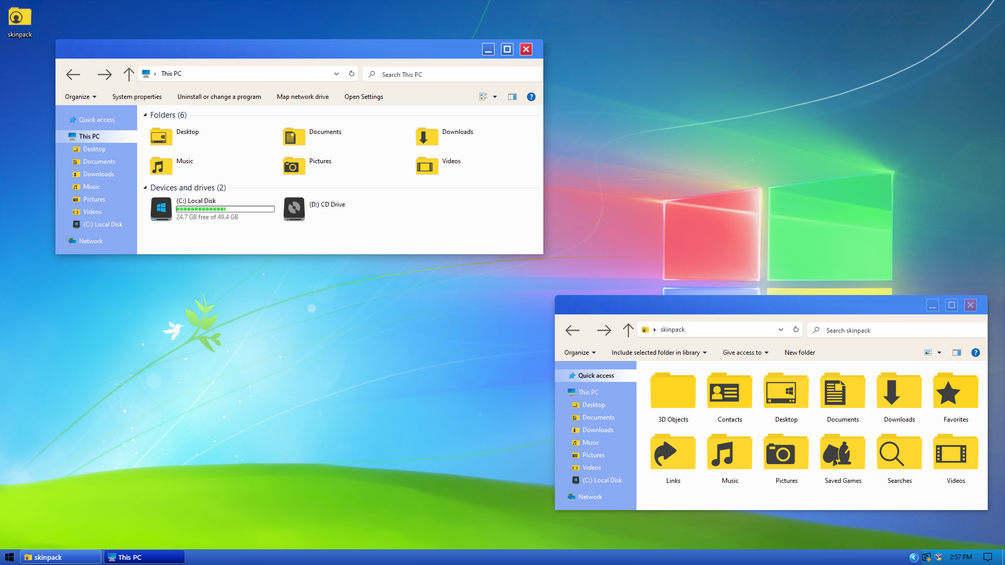
Task: Select (C:) Local Disk in This PC sidebar
Action: point(103,224)
